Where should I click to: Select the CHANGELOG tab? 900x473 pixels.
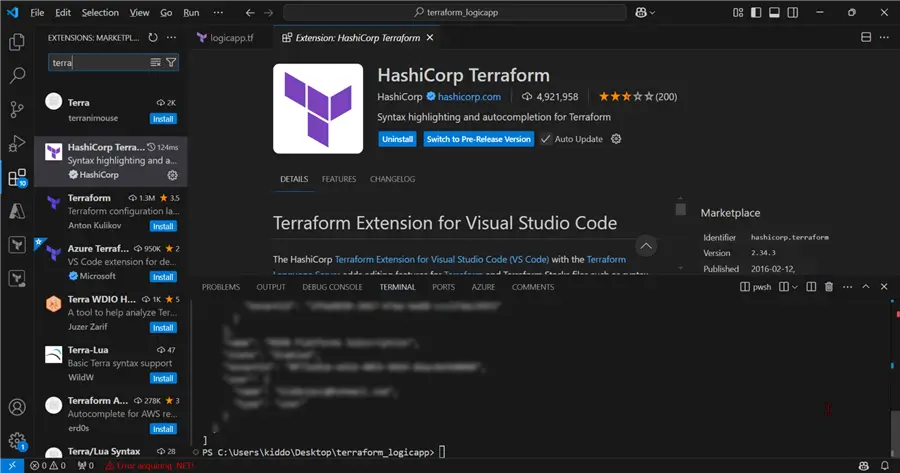[392, 179]
